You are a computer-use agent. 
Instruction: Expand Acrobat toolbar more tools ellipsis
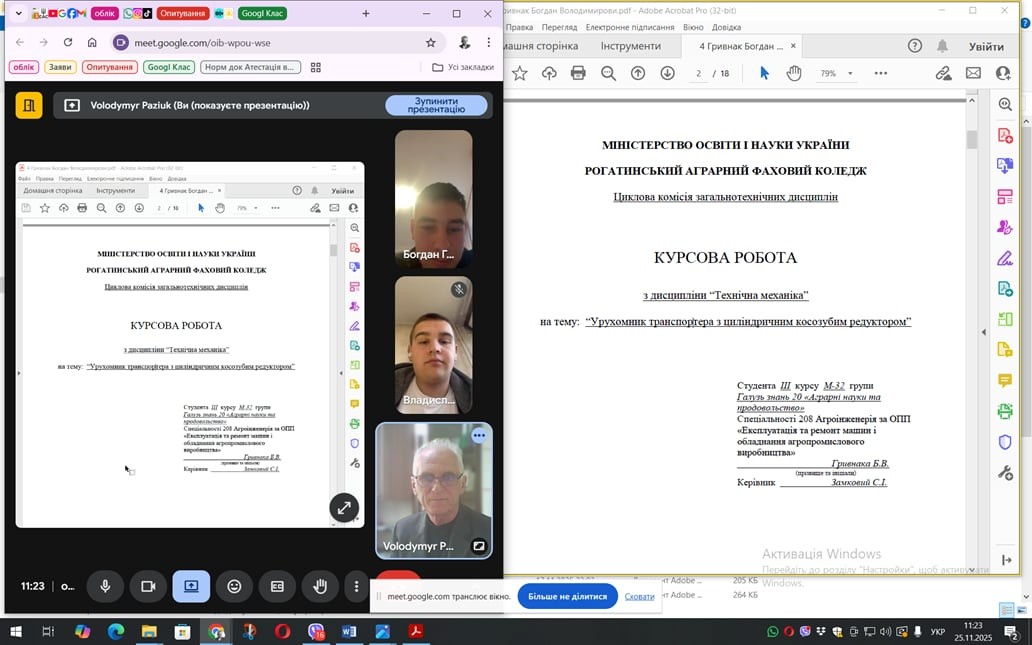pos(880,73)
